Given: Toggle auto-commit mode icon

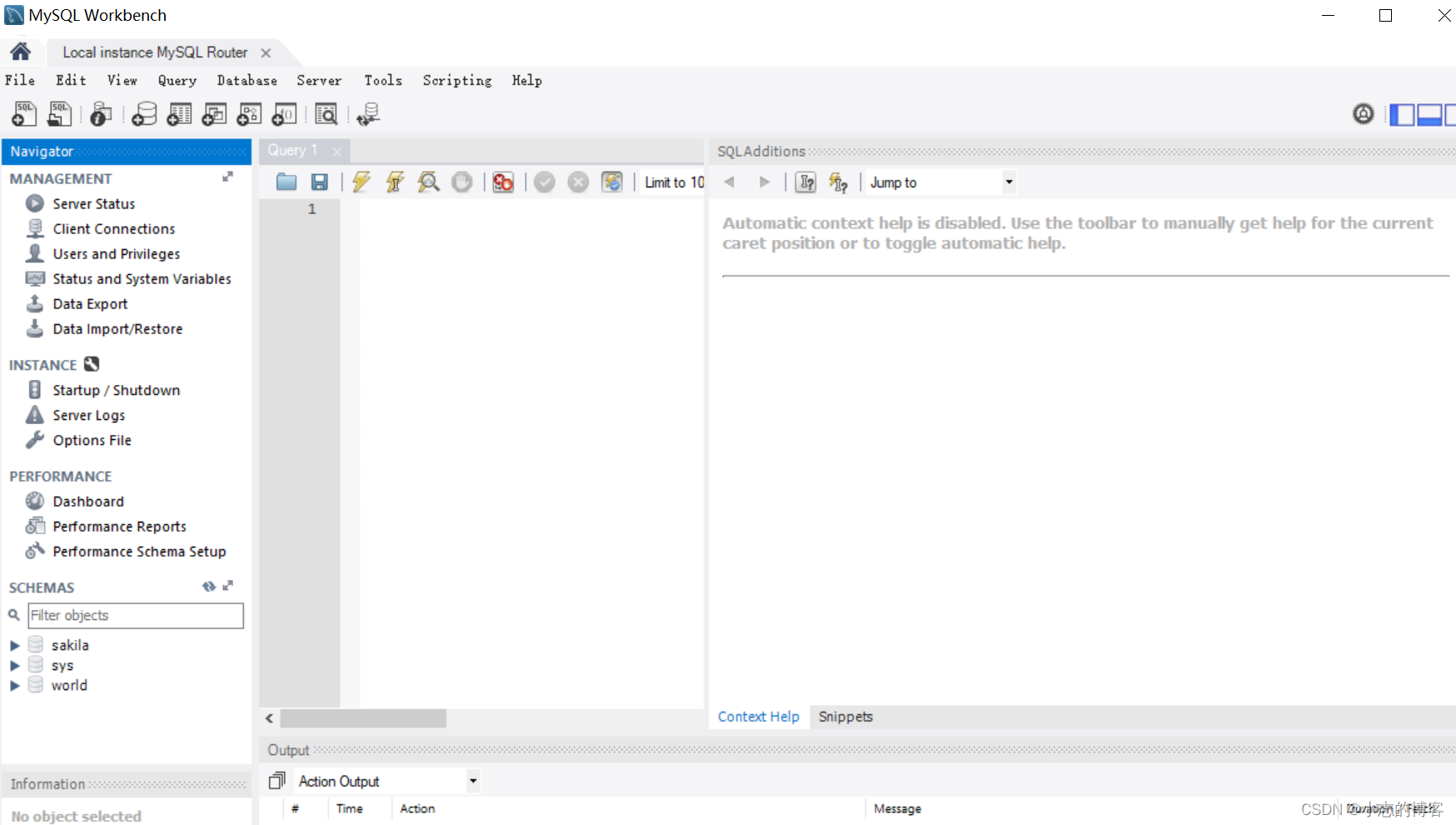Looking at the screenshot, I should (x=612, y=182).
